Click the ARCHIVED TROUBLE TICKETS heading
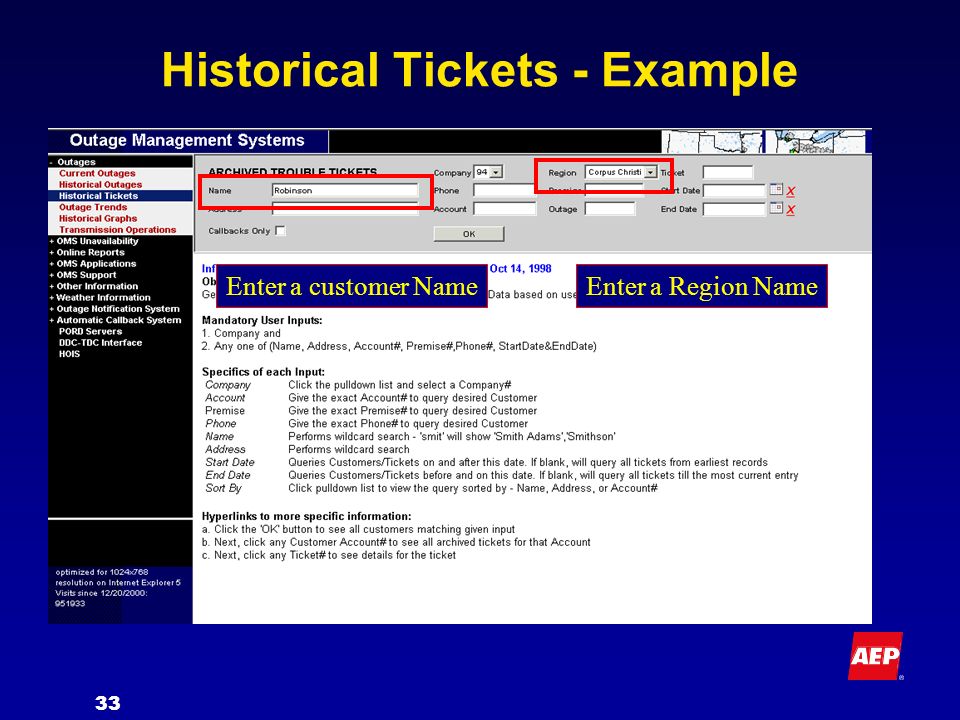 tap(293, 172)
